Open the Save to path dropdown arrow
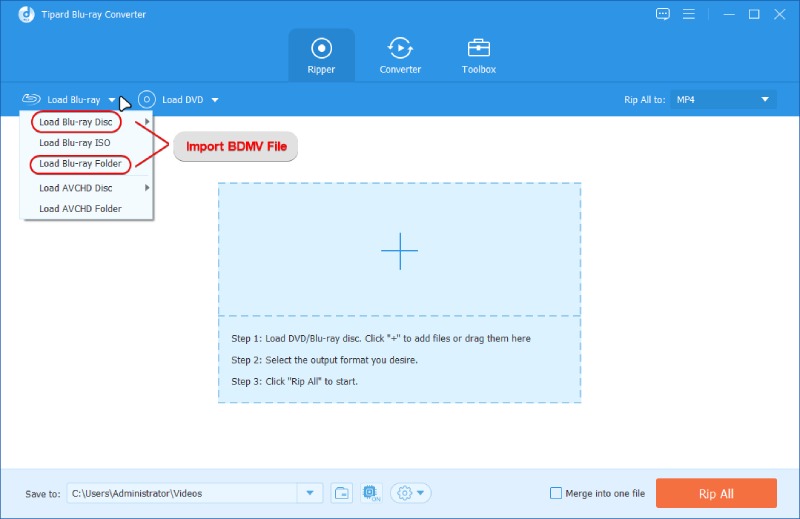Viewport: 800px width, 519px height. [x=310, y=493]
